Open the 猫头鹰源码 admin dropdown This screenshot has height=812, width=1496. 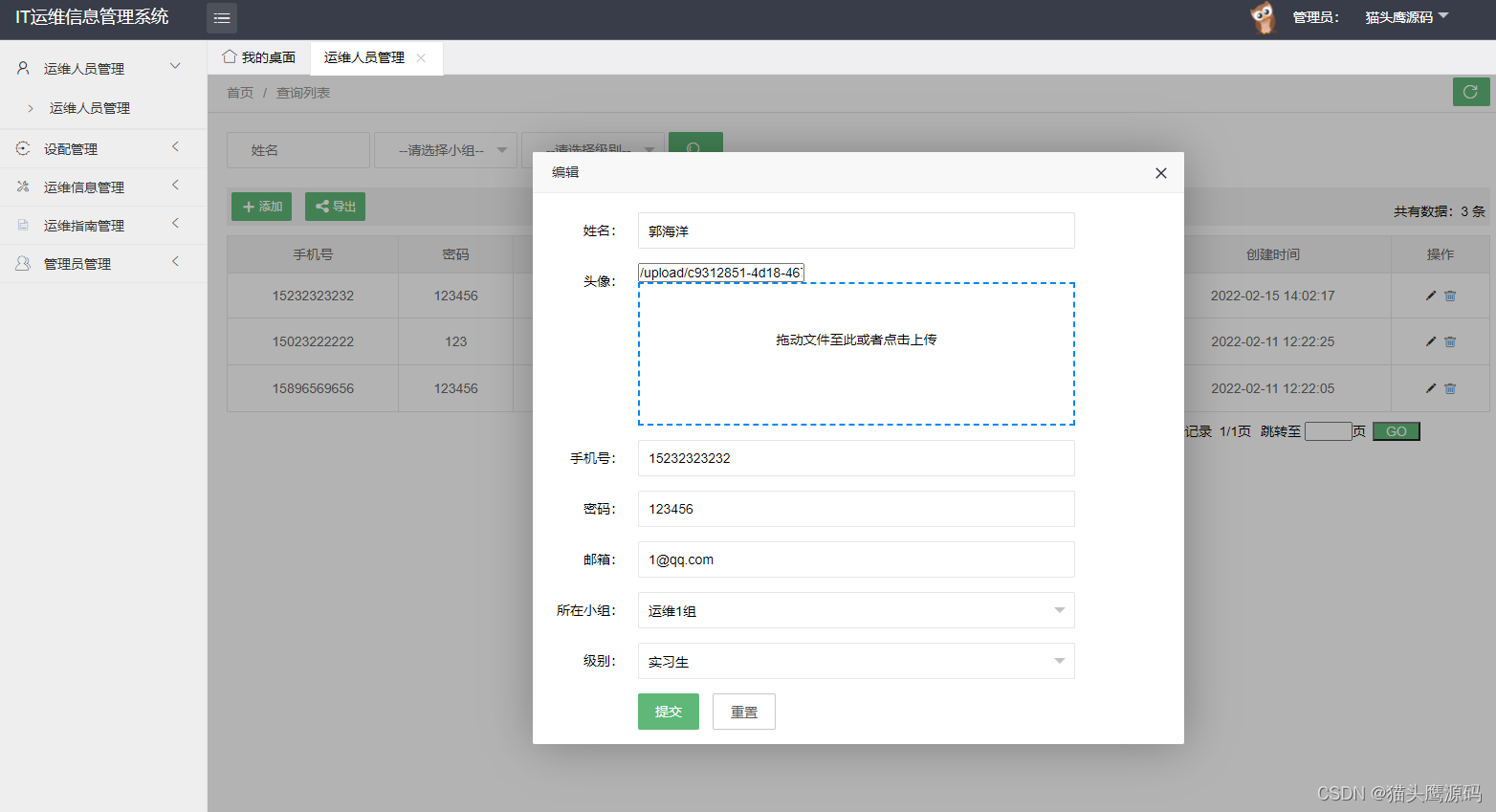coord(1406,17)
